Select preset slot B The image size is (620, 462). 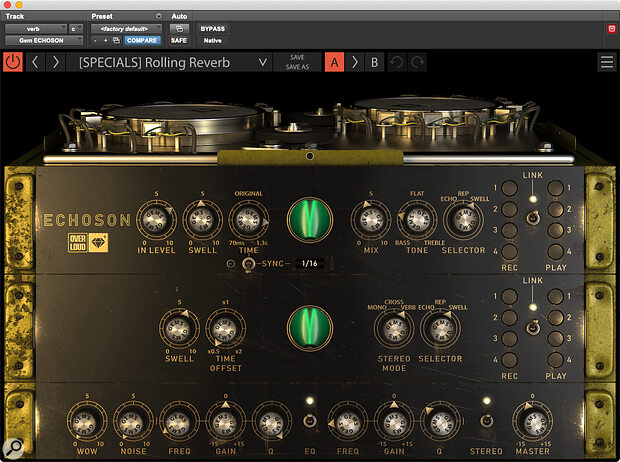pos(374,62)
